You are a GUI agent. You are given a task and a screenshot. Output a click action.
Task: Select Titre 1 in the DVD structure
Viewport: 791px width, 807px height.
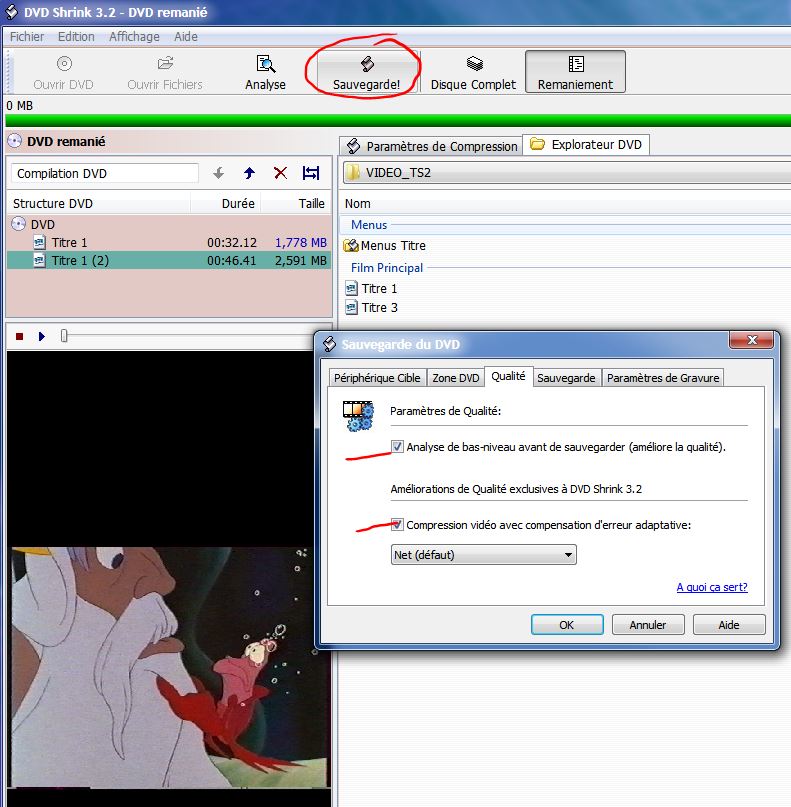pos(169,242)
